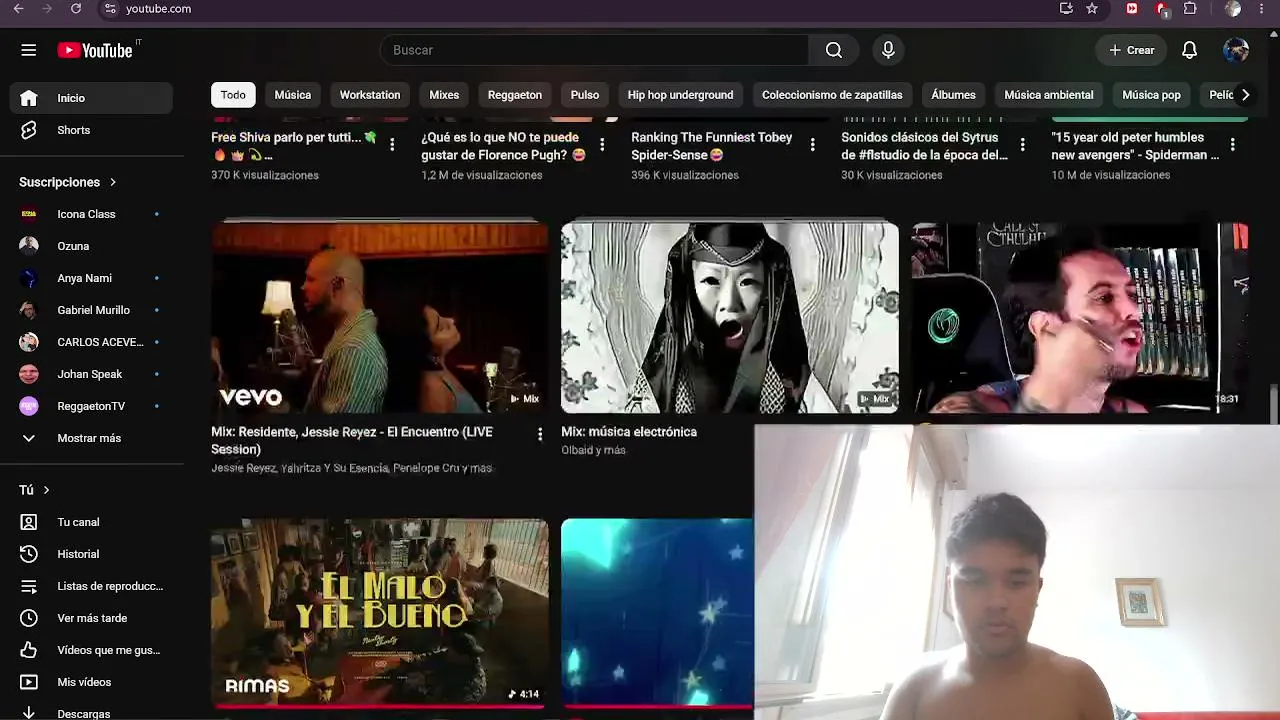Open the Ranking The Funniest Tobey title
Viewport: 1280px width, 720px height.
click(x=712, y=146)
